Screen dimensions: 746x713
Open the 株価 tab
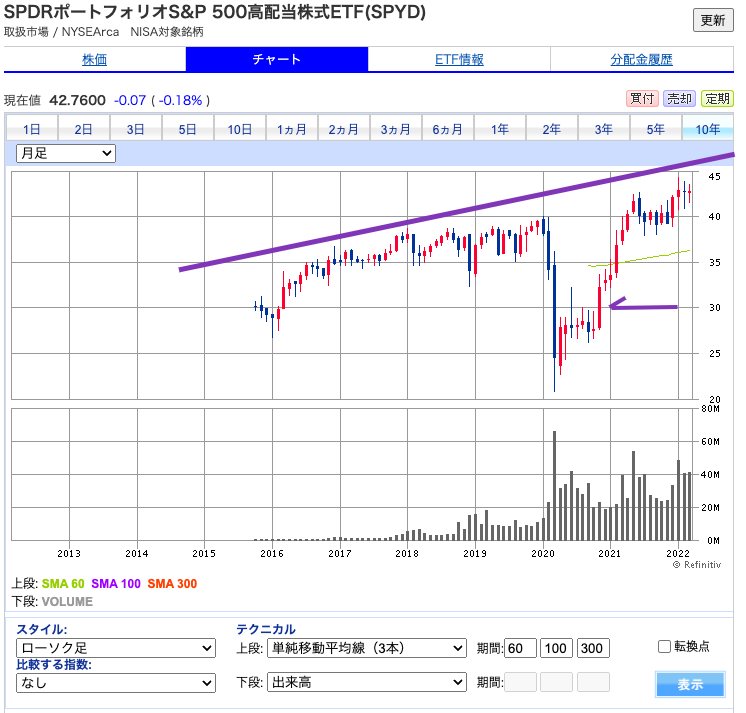(x=95, y=59)
